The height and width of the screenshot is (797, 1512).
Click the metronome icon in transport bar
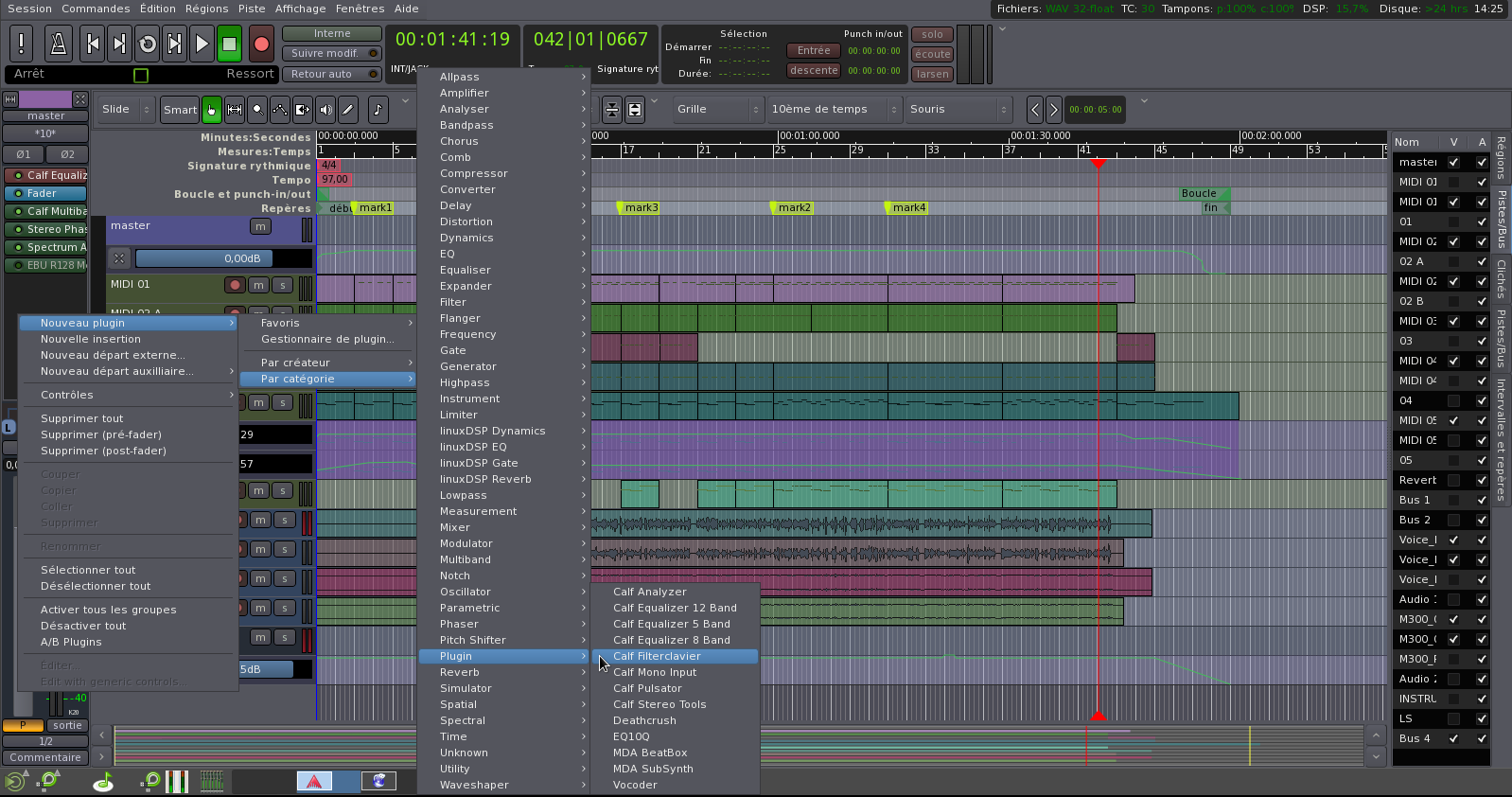(x=58, y=44)
